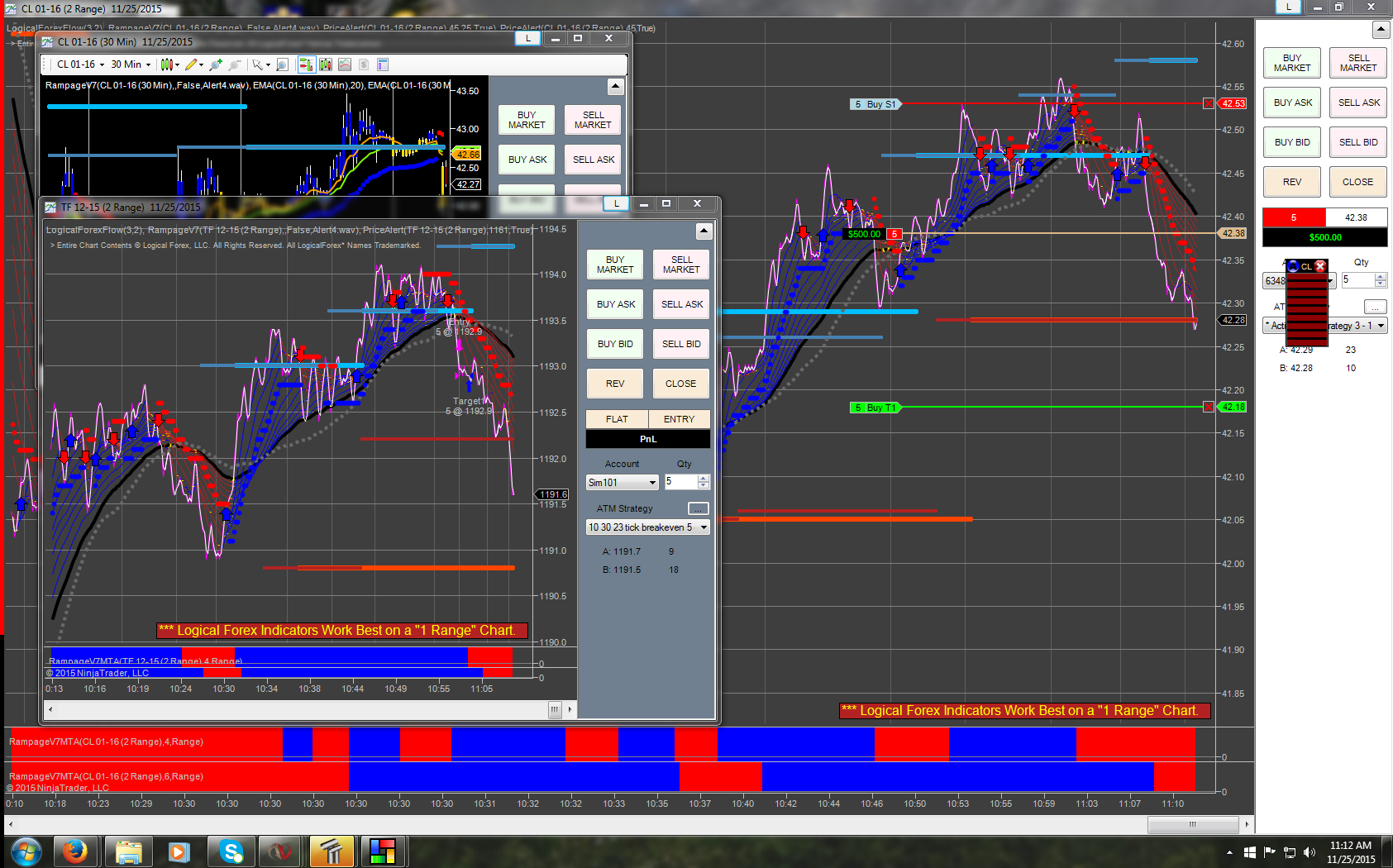Click red position quantity 5 cell in main panel

click(1294, 217)
